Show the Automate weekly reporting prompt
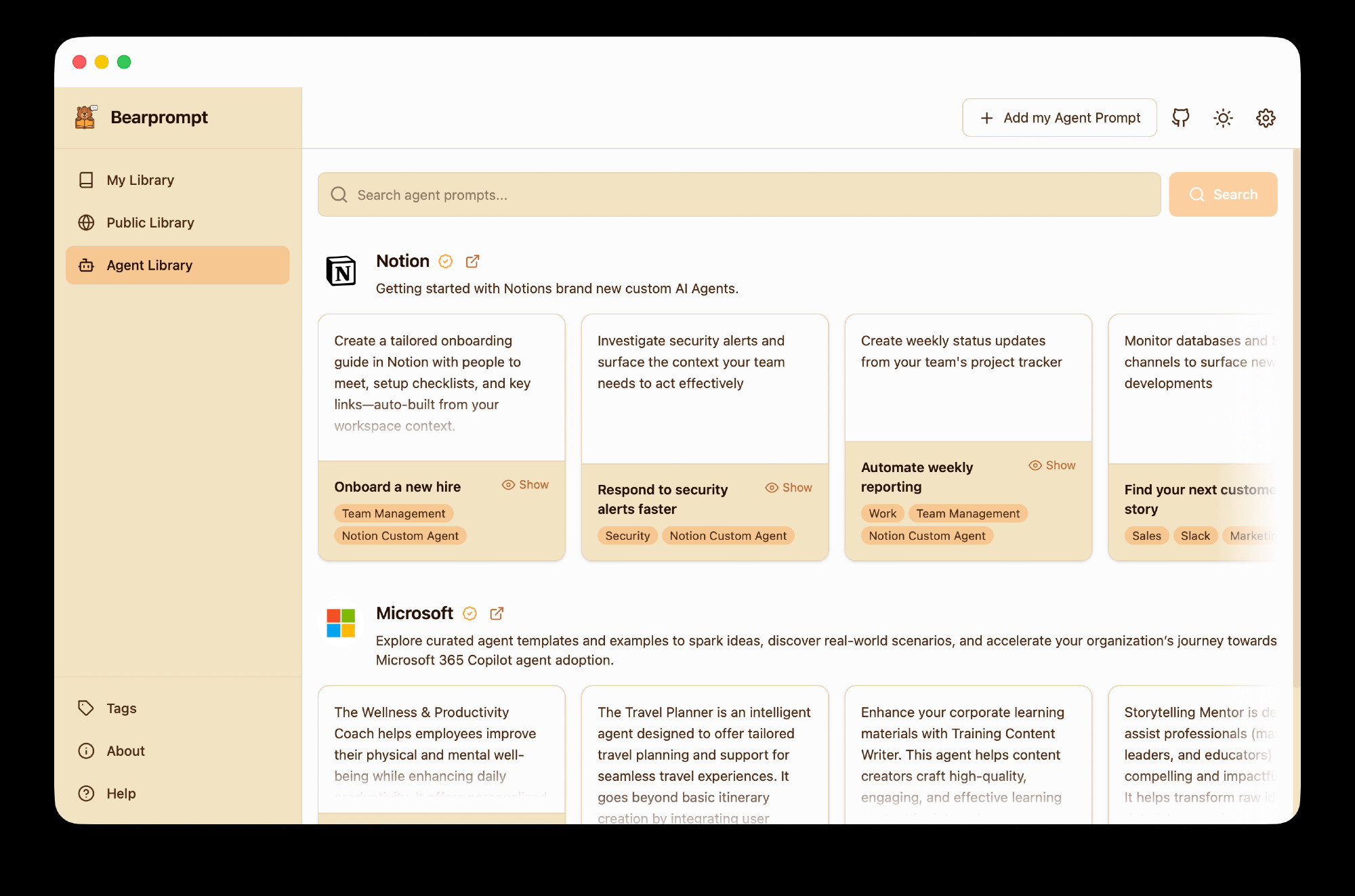 click(1052, 465)
